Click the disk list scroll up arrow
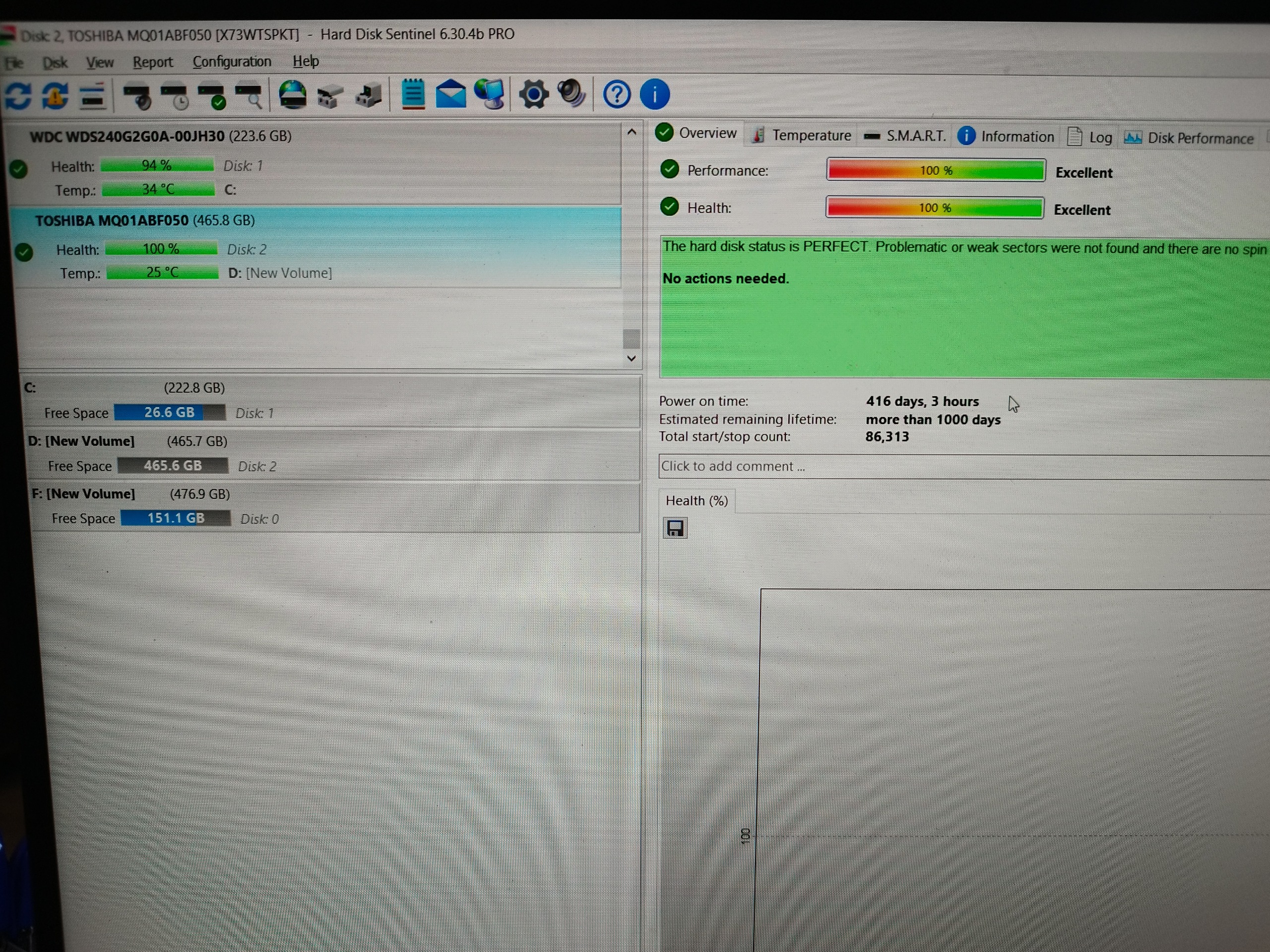This screenshot has height=952, width=1270. (632, 132)
